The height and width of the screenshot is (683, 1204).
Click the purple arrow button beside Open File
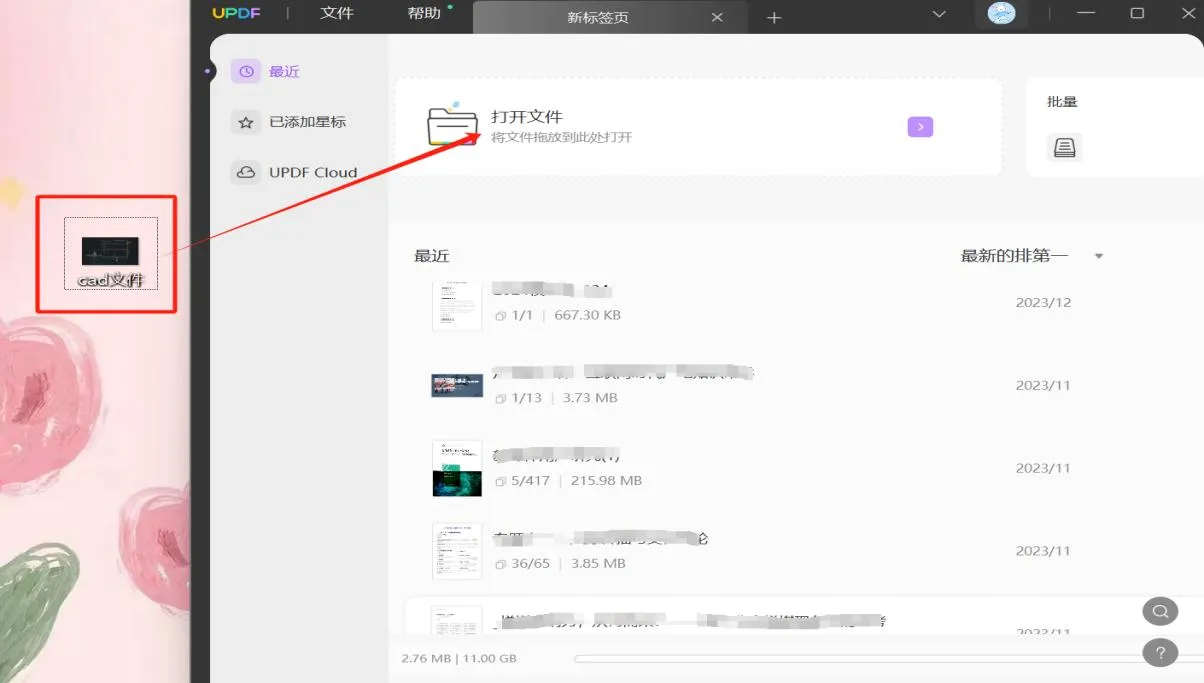(x=920, y=127)
